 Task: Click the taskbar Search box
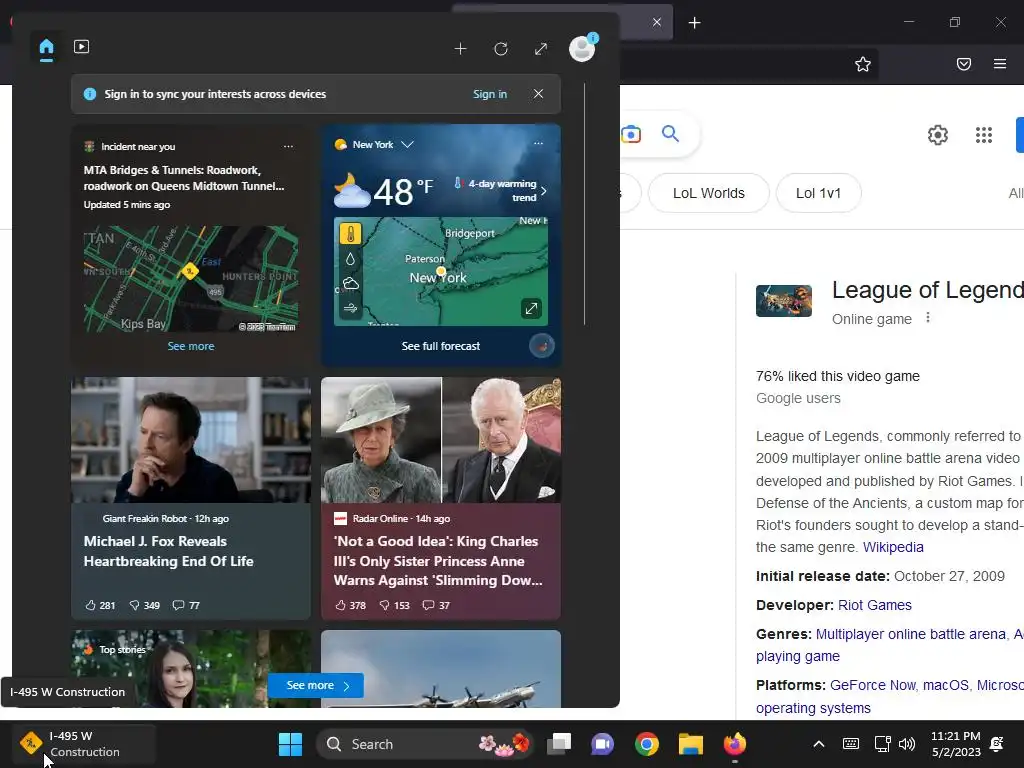(x=425, y=744)
